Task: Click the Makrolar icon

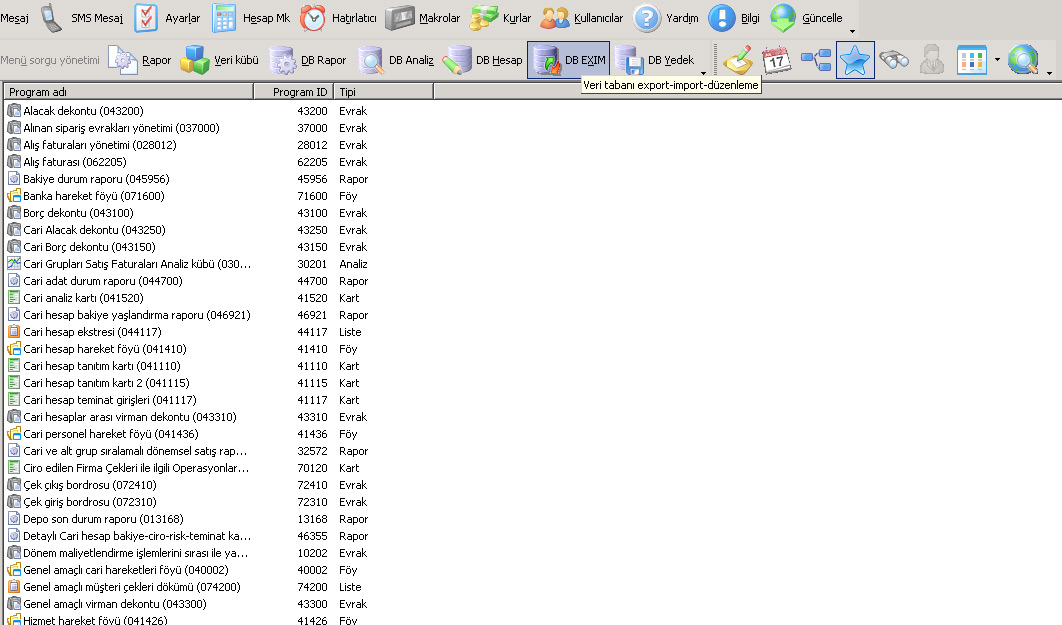Action: pos(400,18)
